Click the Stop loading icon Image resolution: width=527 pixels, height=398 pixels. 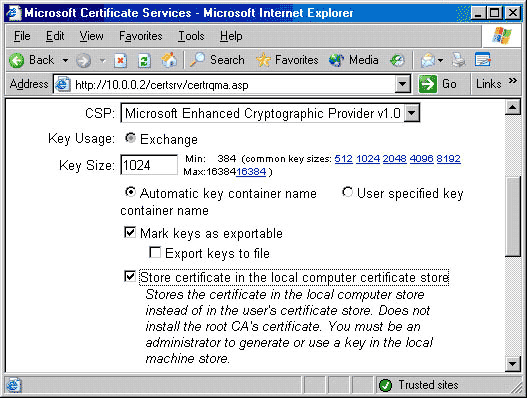(120, 61)
